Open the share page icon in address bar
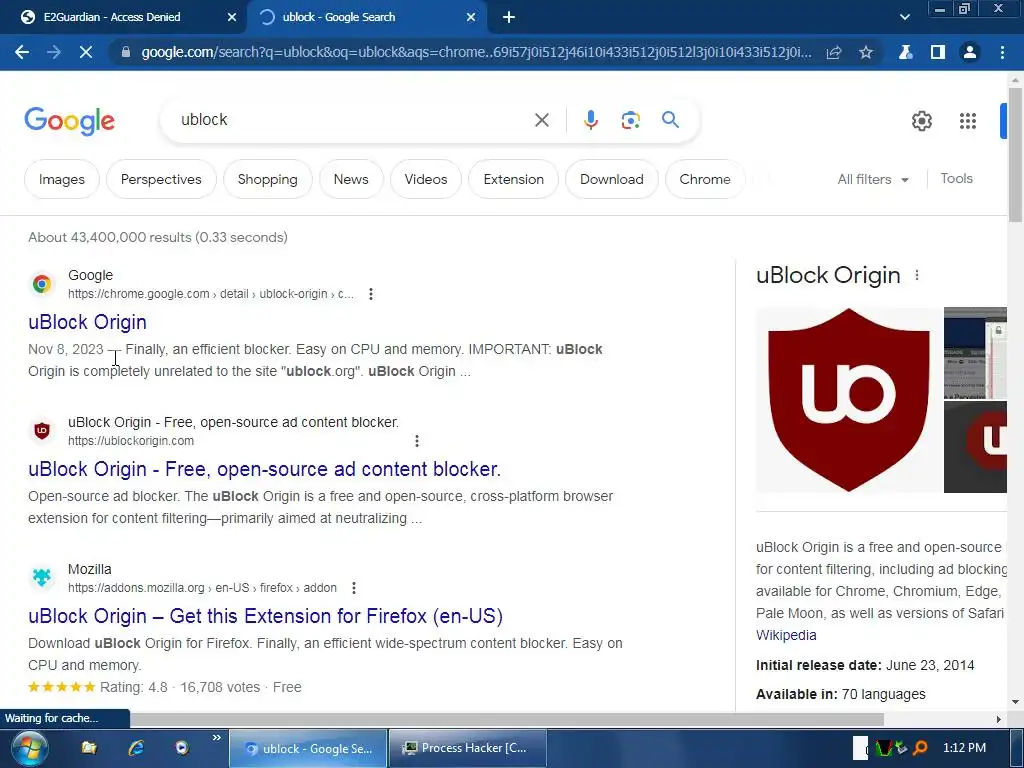The image size is (1024, 768). click(x=834, y=52)
